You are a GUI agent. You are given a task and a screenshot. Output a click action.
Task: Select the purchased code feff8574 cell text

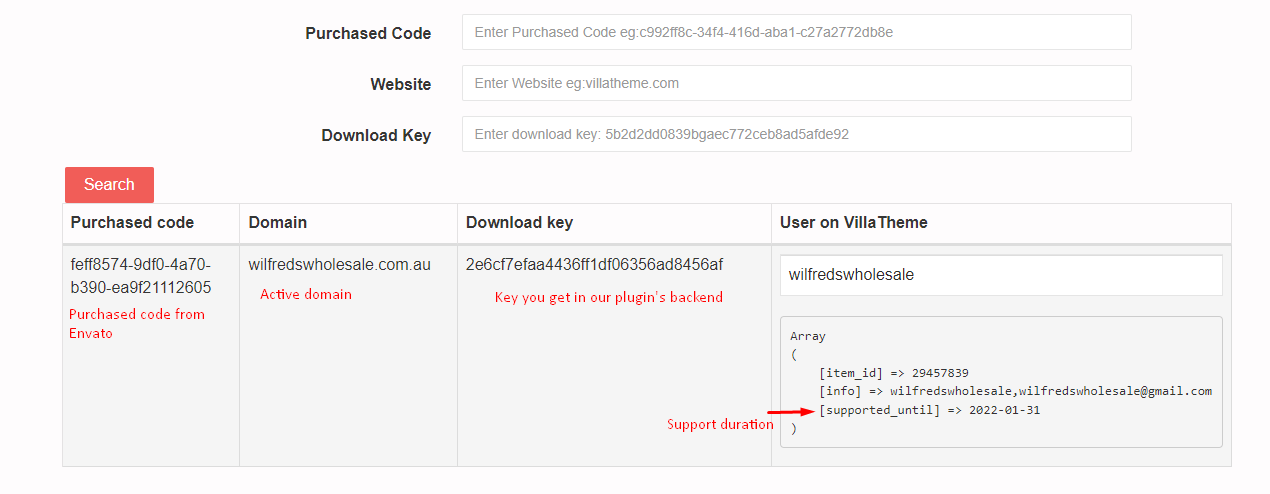click(x=141, y=276)
